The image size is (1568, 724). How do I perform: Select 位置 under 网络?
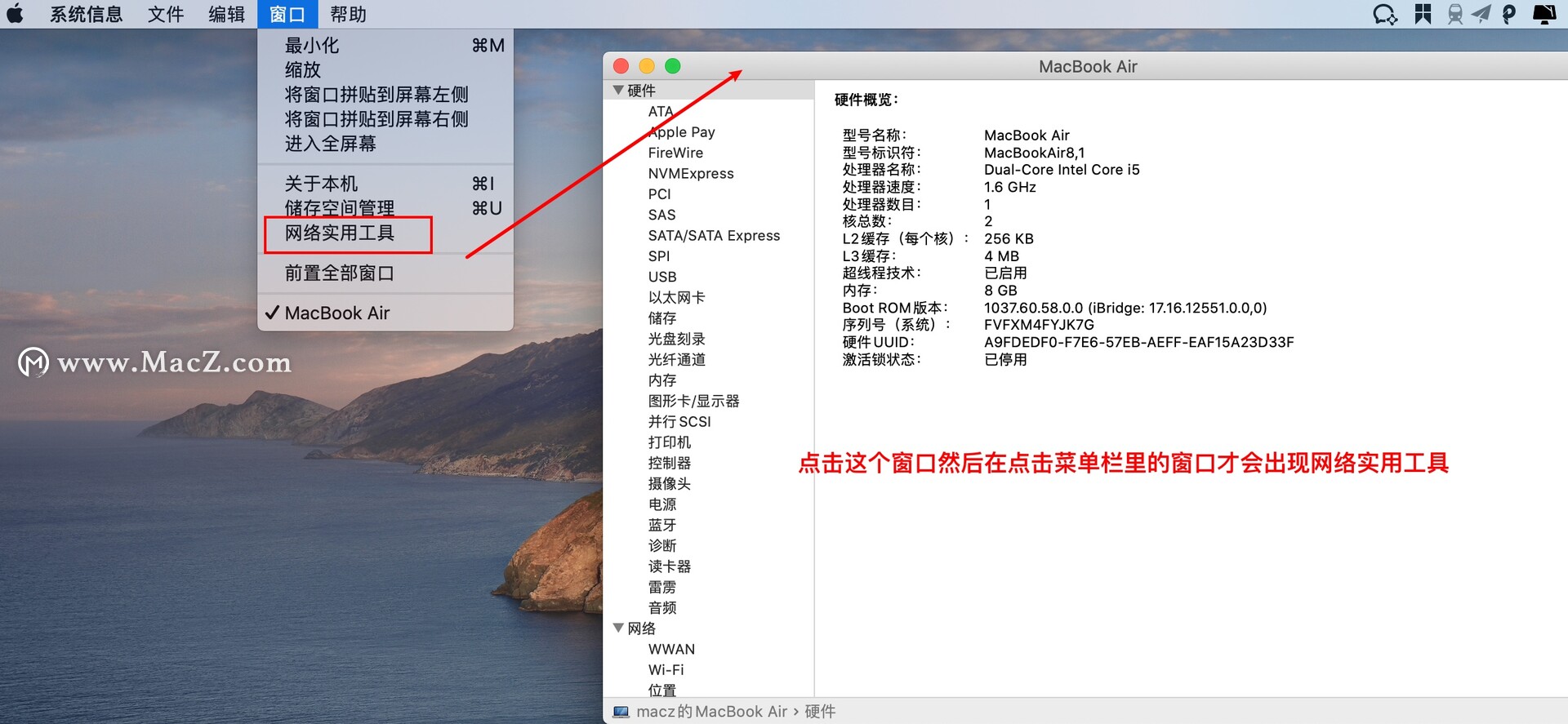[662, 691]
